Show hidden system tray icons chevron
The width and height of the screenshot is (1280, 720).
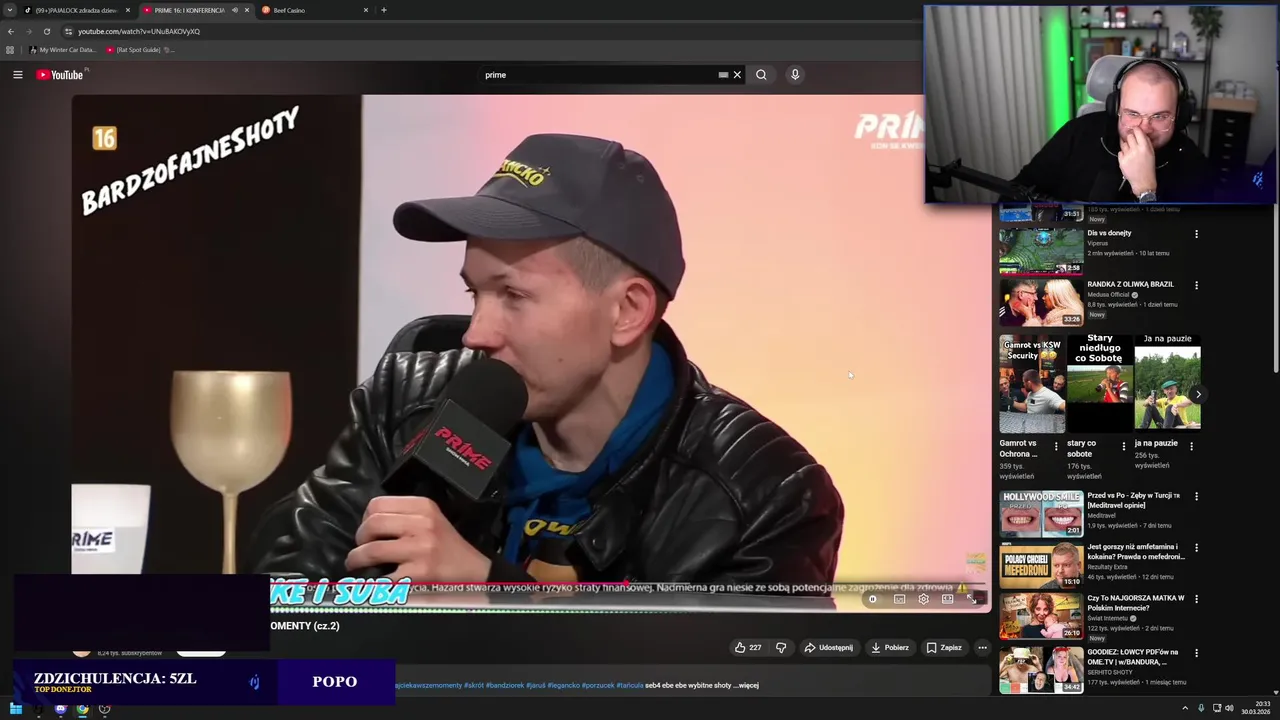point(1186,709)
